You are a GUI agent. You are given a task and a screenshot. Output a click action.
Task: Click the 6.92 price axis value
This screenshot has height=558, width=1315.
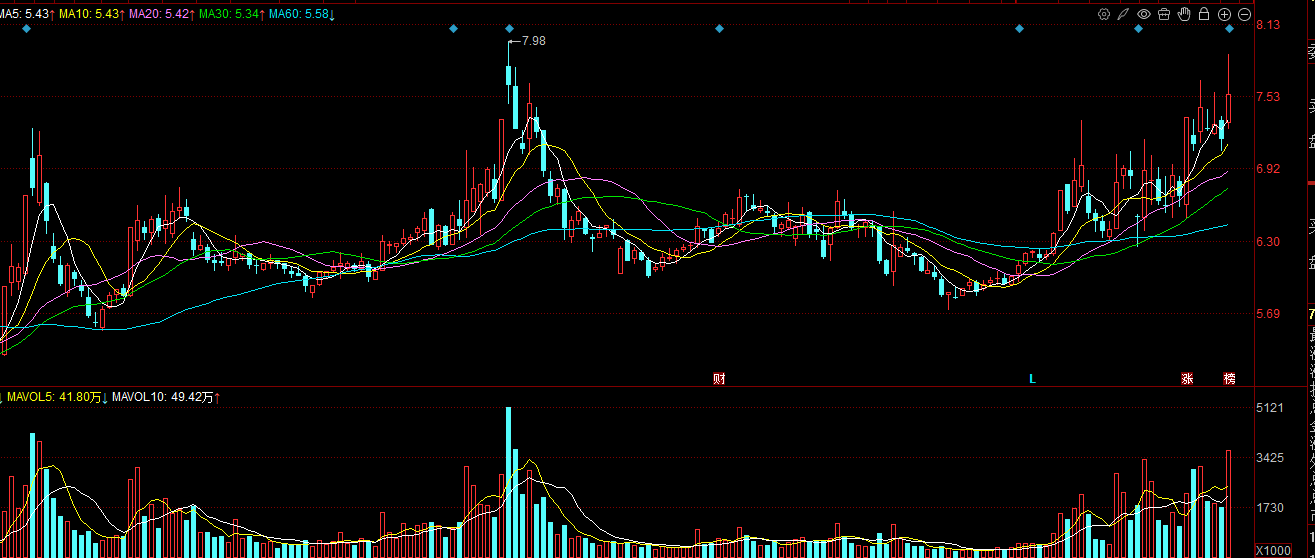tap(1268, 169)
